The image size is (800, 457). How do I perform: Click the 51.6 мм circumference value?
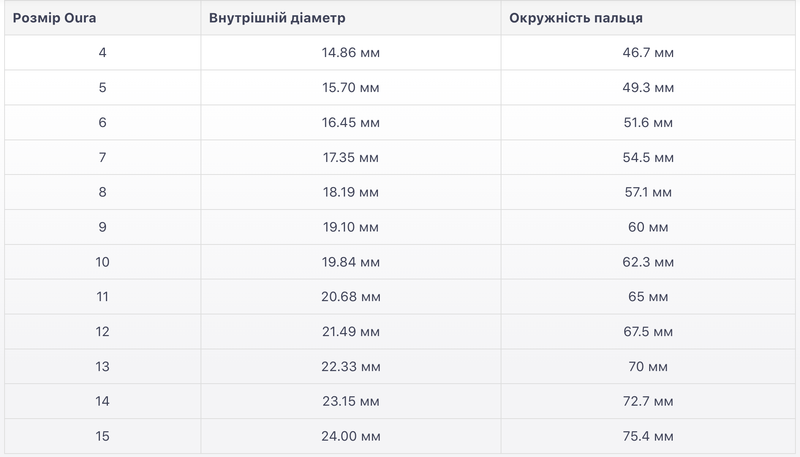648,122
